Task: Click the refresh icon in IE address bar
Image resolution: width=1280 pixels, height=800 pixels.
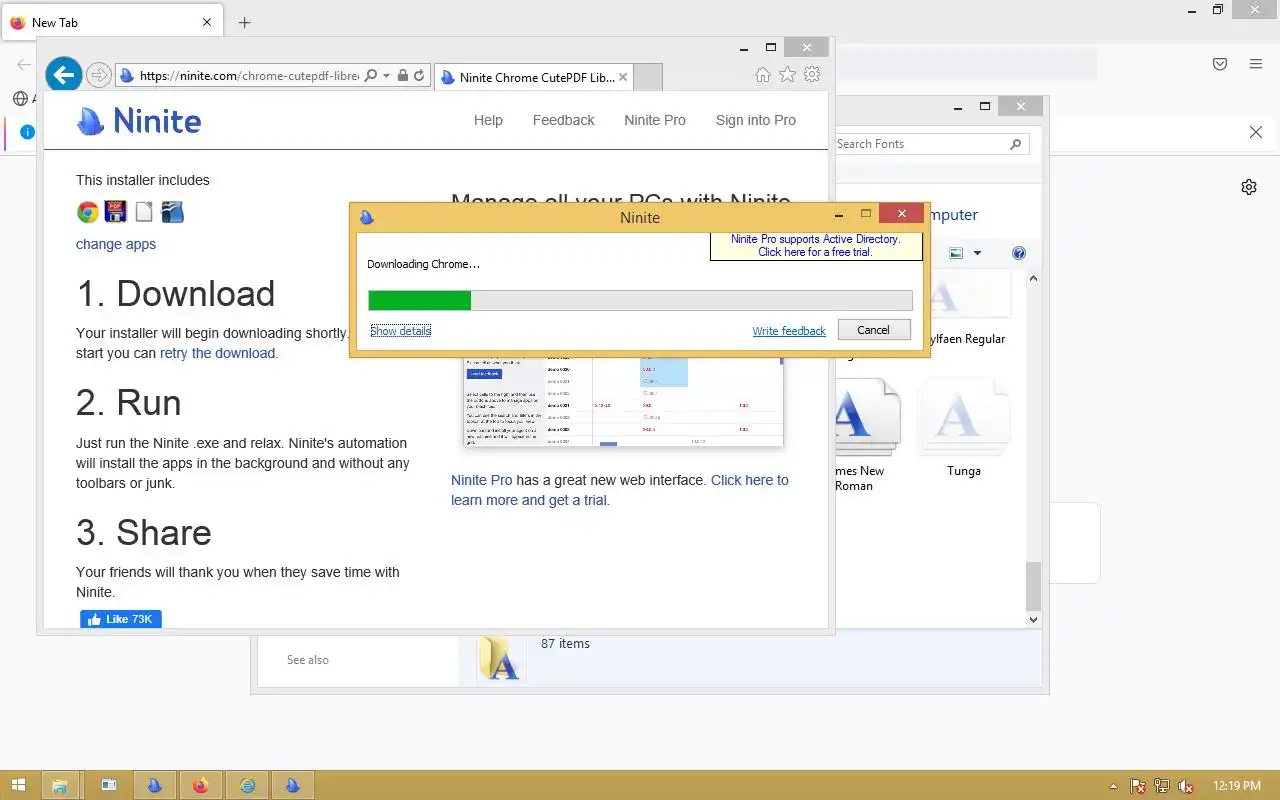Action: pyautogui.click(x=420, y=75)
